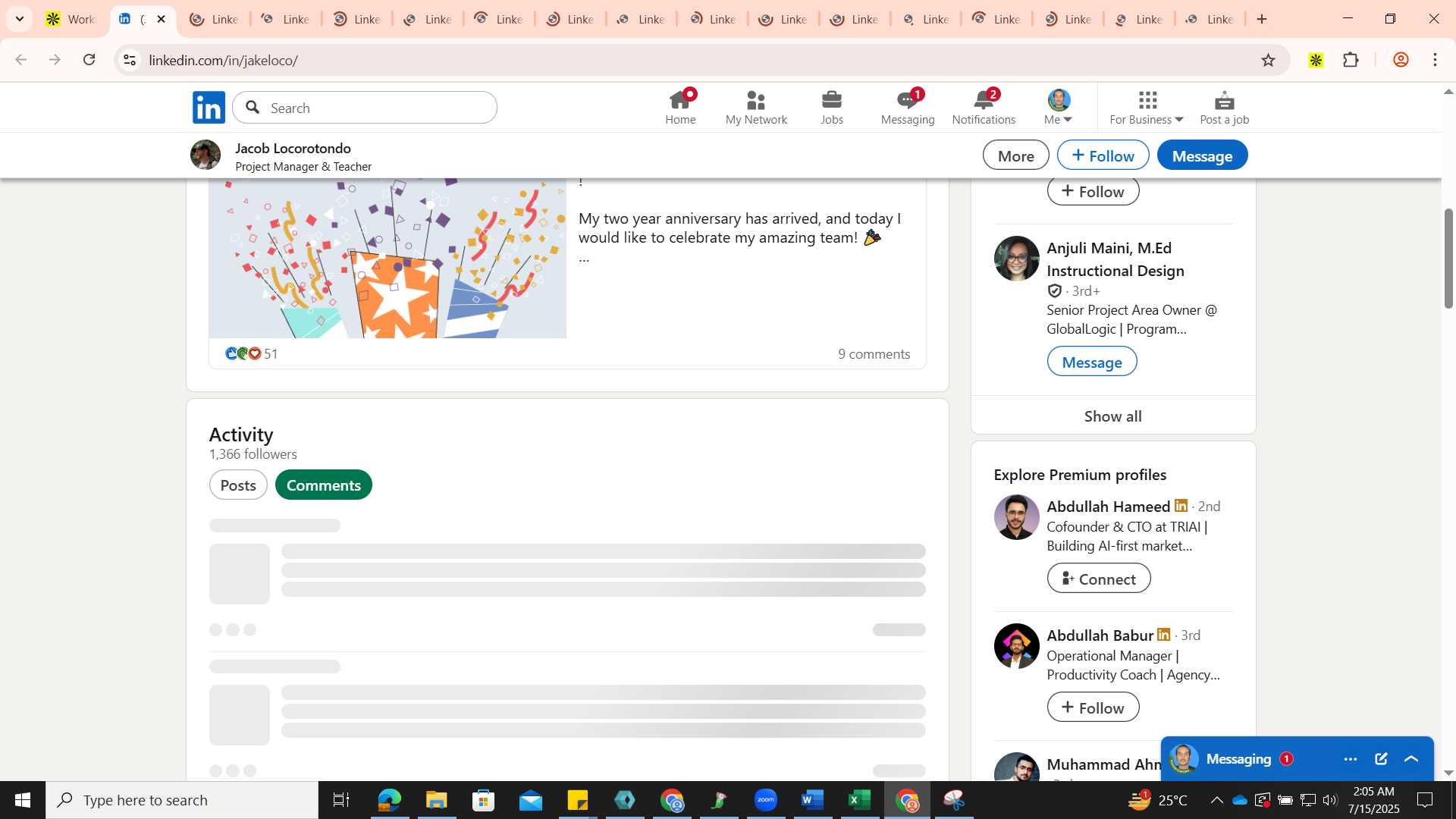Open messaging overlay options (three dots)
Screen dimensions: 1456x819
pyautogui.click(x=1351, y=759)
